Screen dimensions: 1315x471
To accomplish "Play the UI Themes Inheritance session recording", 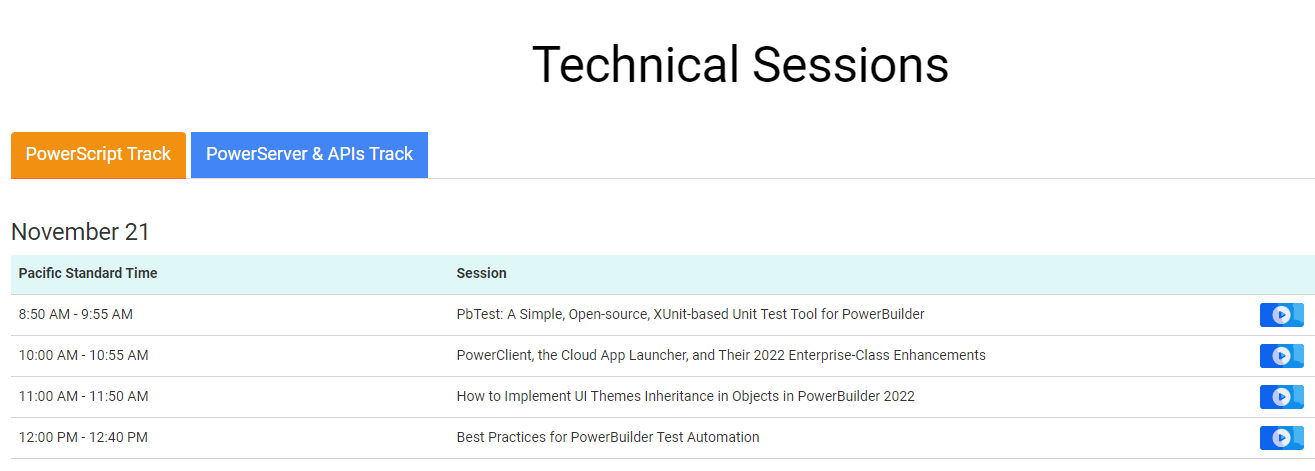I will (x=1281, y=397).
